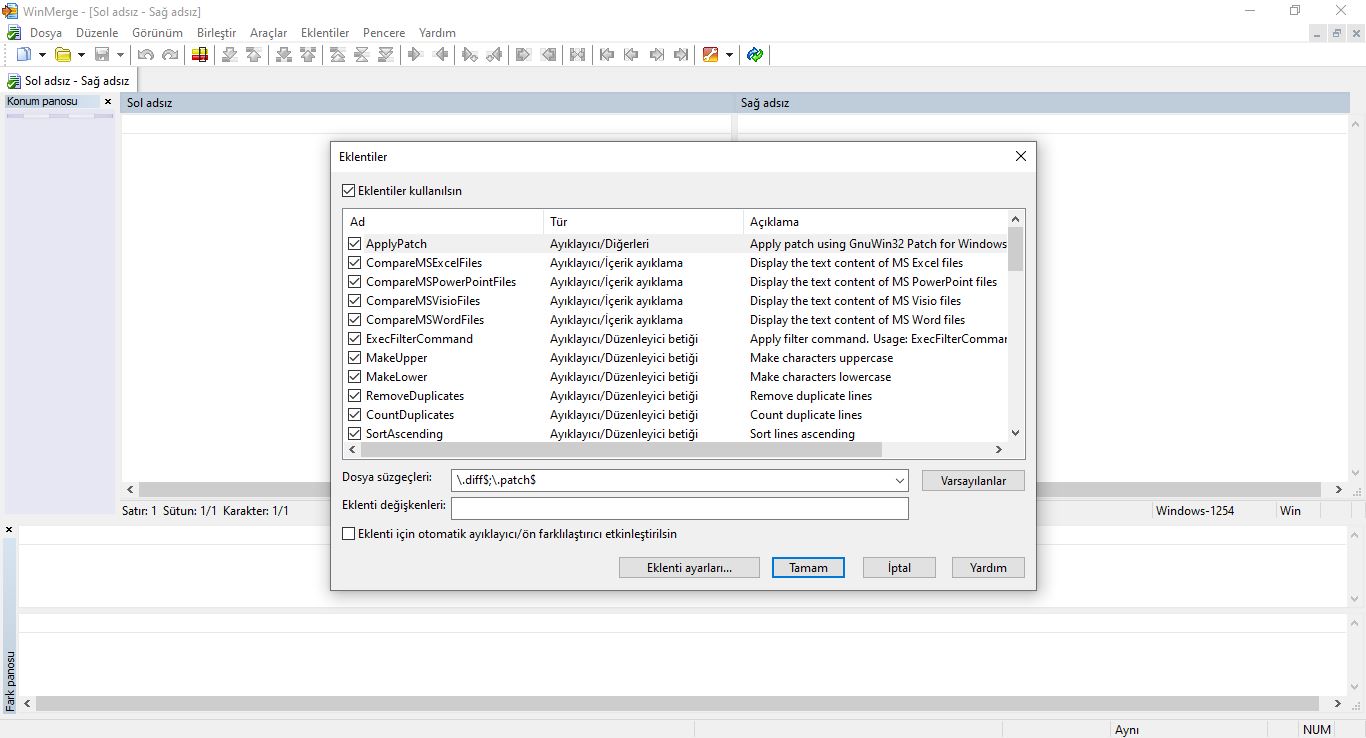Expand the Open folder dropdown arrow
The width and height of the screenshot is (1366, 738).
pyautogui.click(x=81, y=54)
